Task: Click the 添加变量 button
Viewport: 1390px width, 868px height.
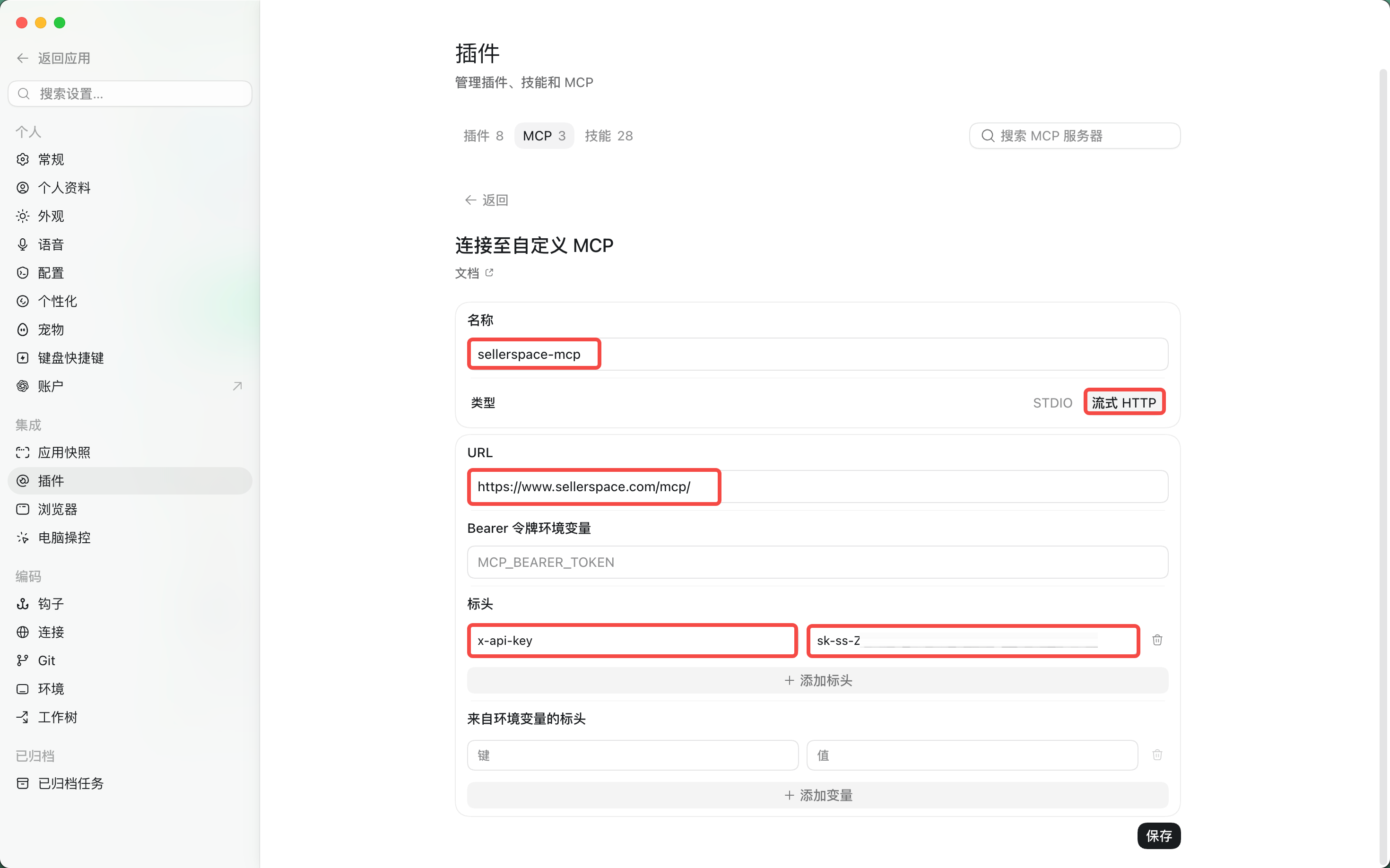Action: pos(817,795)
